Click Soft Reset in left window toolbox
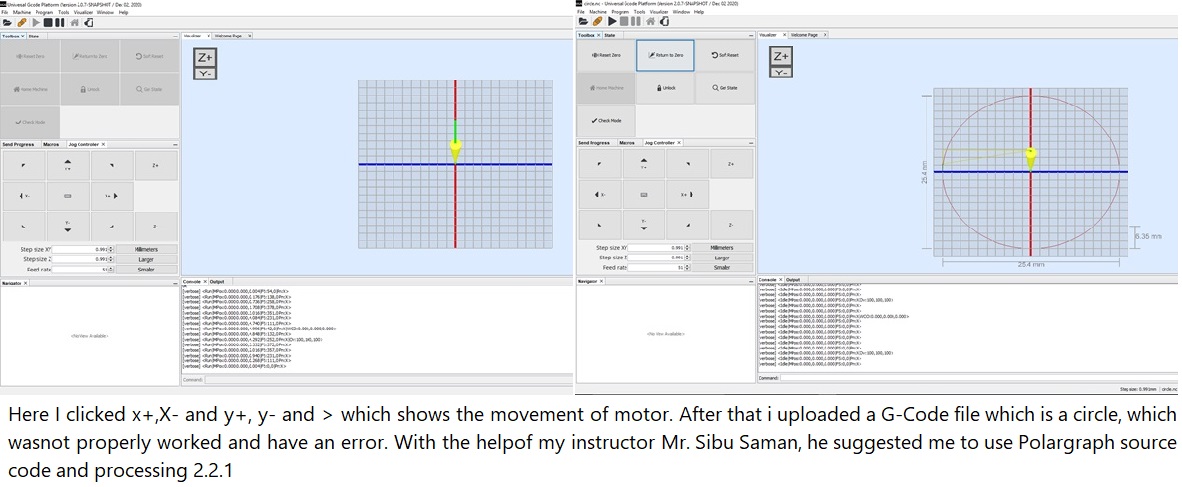 coord(149,57)
